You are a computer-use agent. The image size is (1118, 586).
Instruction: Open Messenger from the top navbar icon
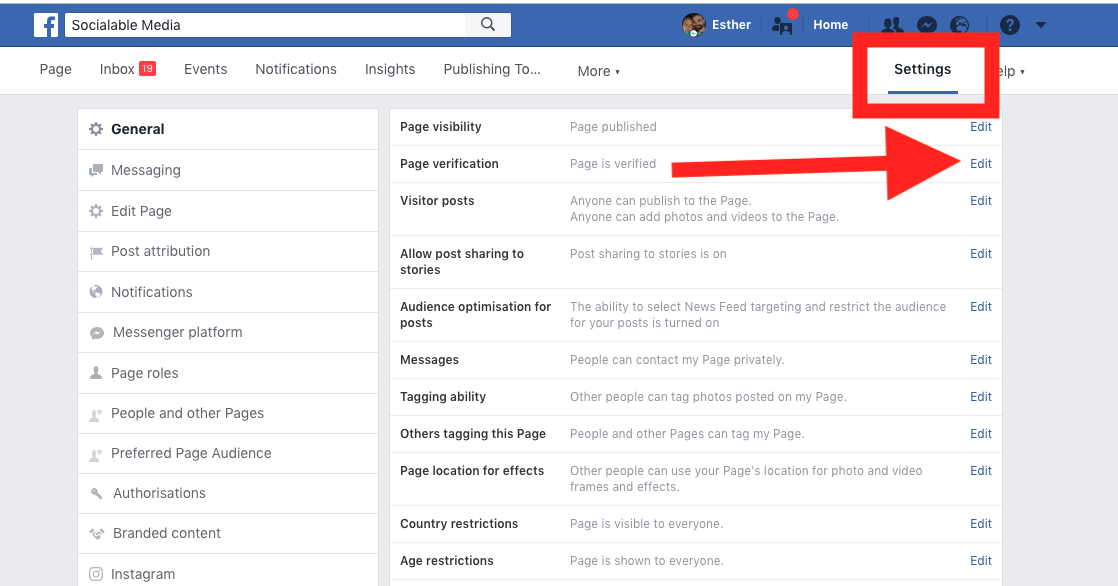pos(925,24)
